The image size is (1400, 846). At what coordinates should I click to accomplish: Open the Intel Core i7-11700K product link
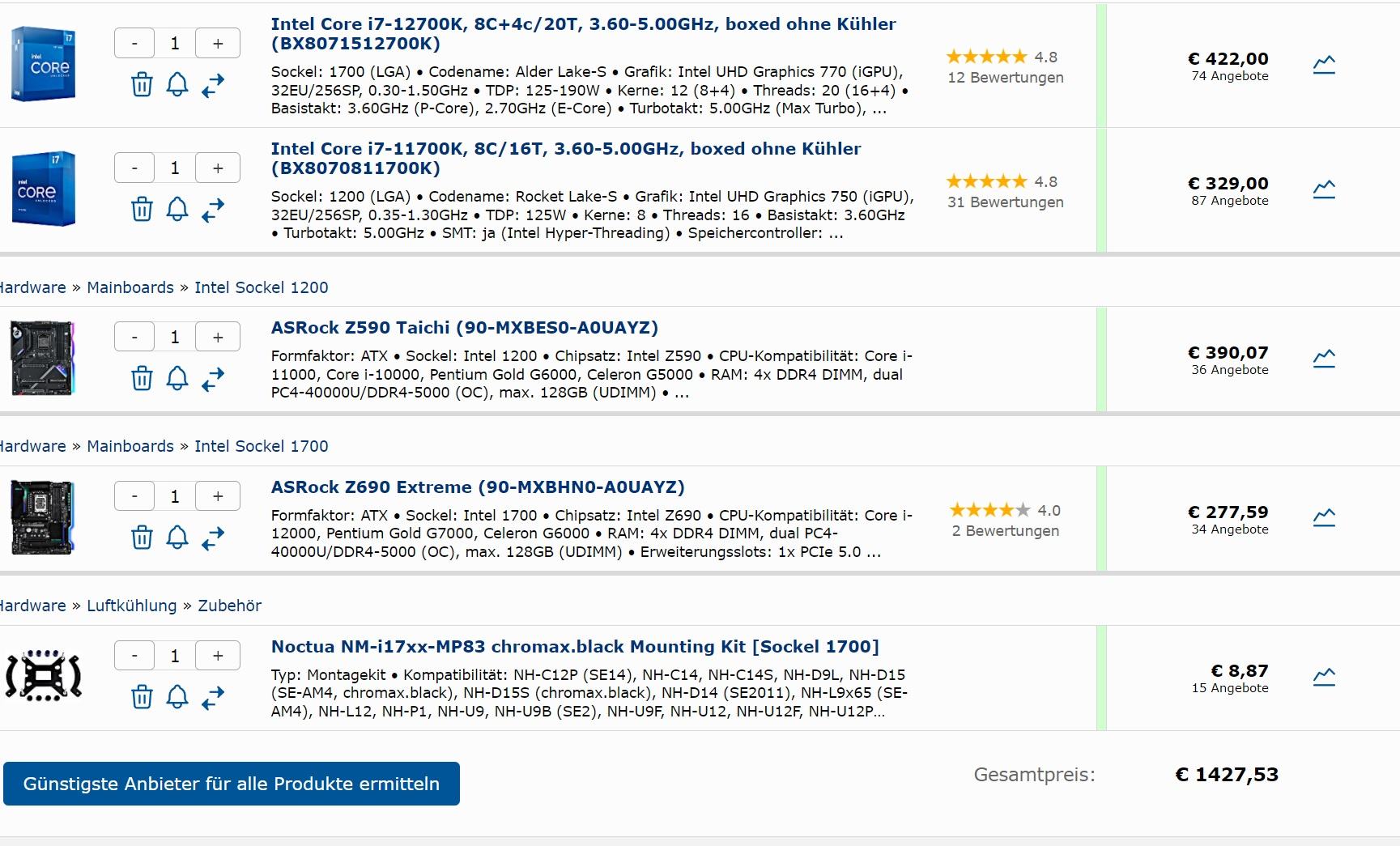pyautogui.click(x=566, y=159)
